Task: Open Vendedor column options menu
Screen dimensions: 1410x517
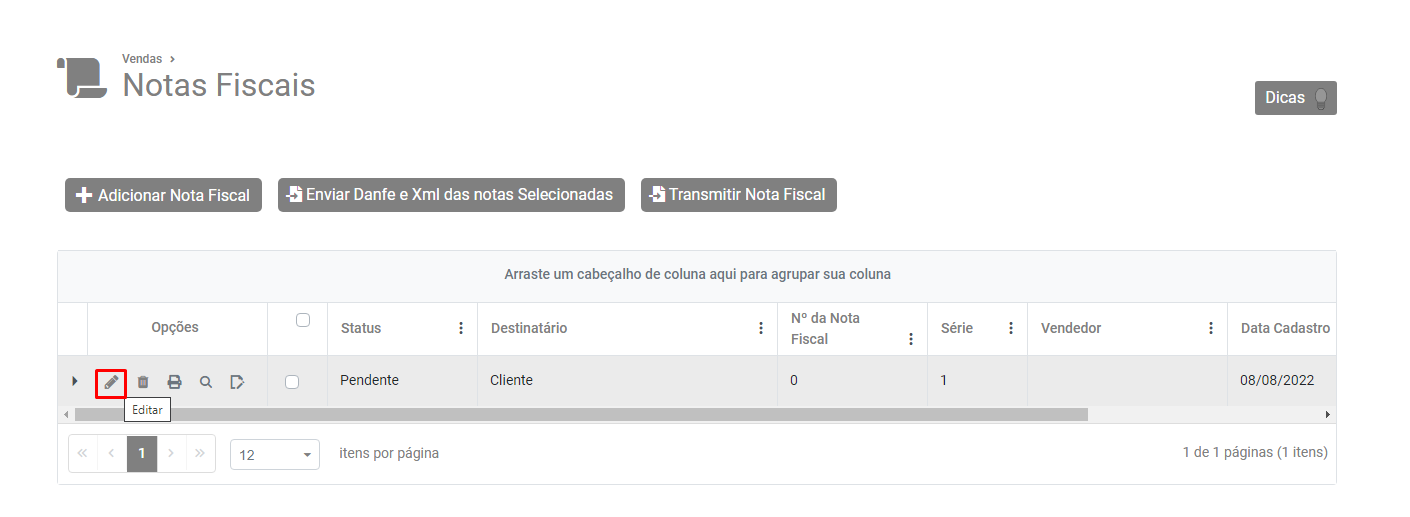Action: [x=1211, y=328]
